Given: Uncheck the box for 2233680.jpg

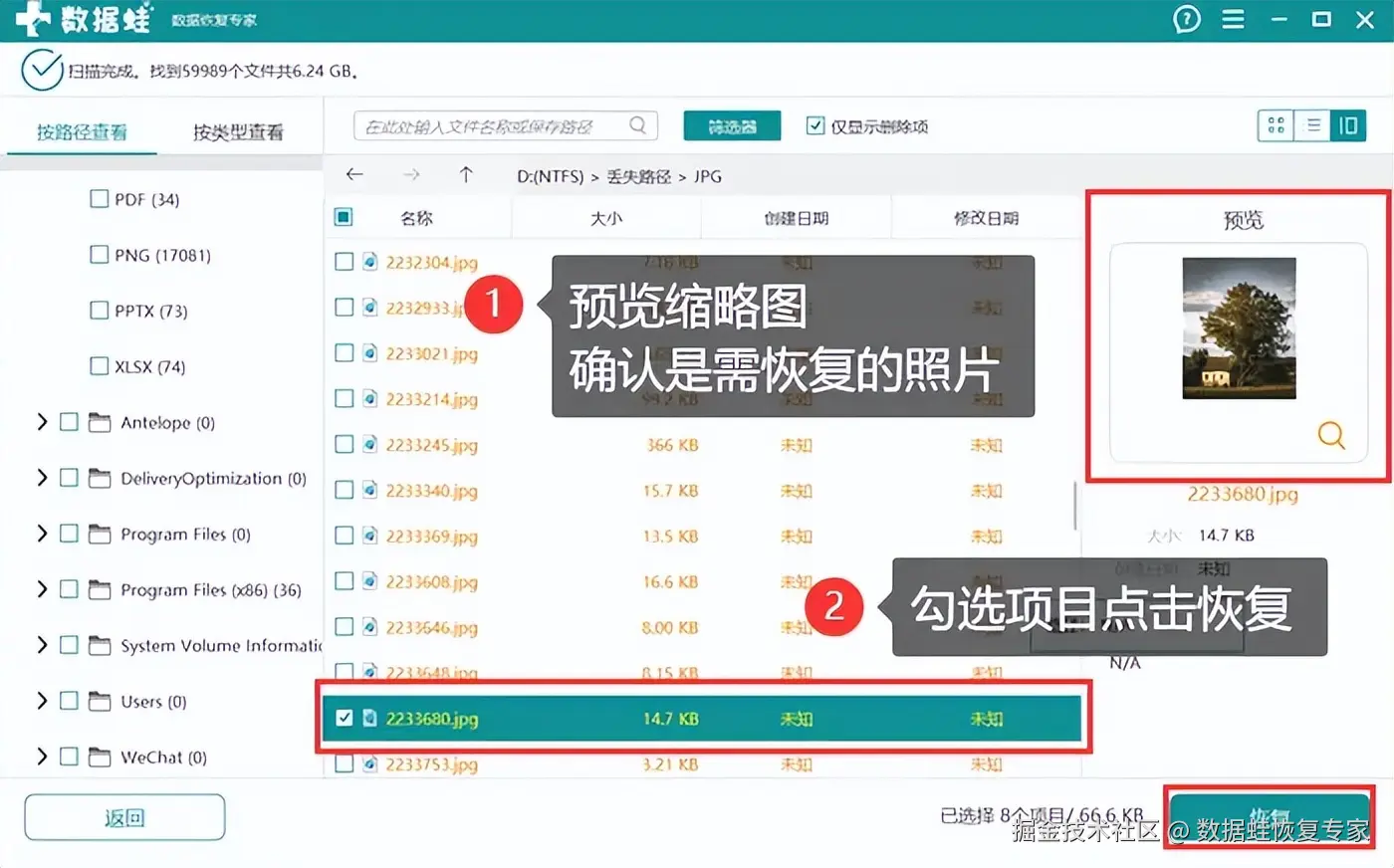Looking at the screenshot, I should coord(345,718).
